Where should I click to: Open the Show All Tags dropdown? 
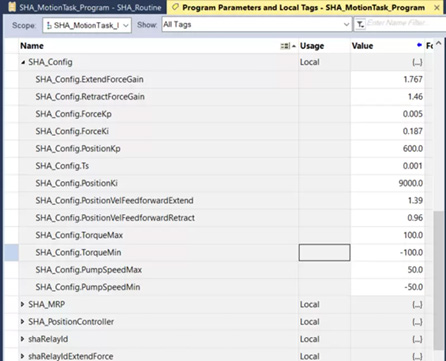click(x=346, y=24)
